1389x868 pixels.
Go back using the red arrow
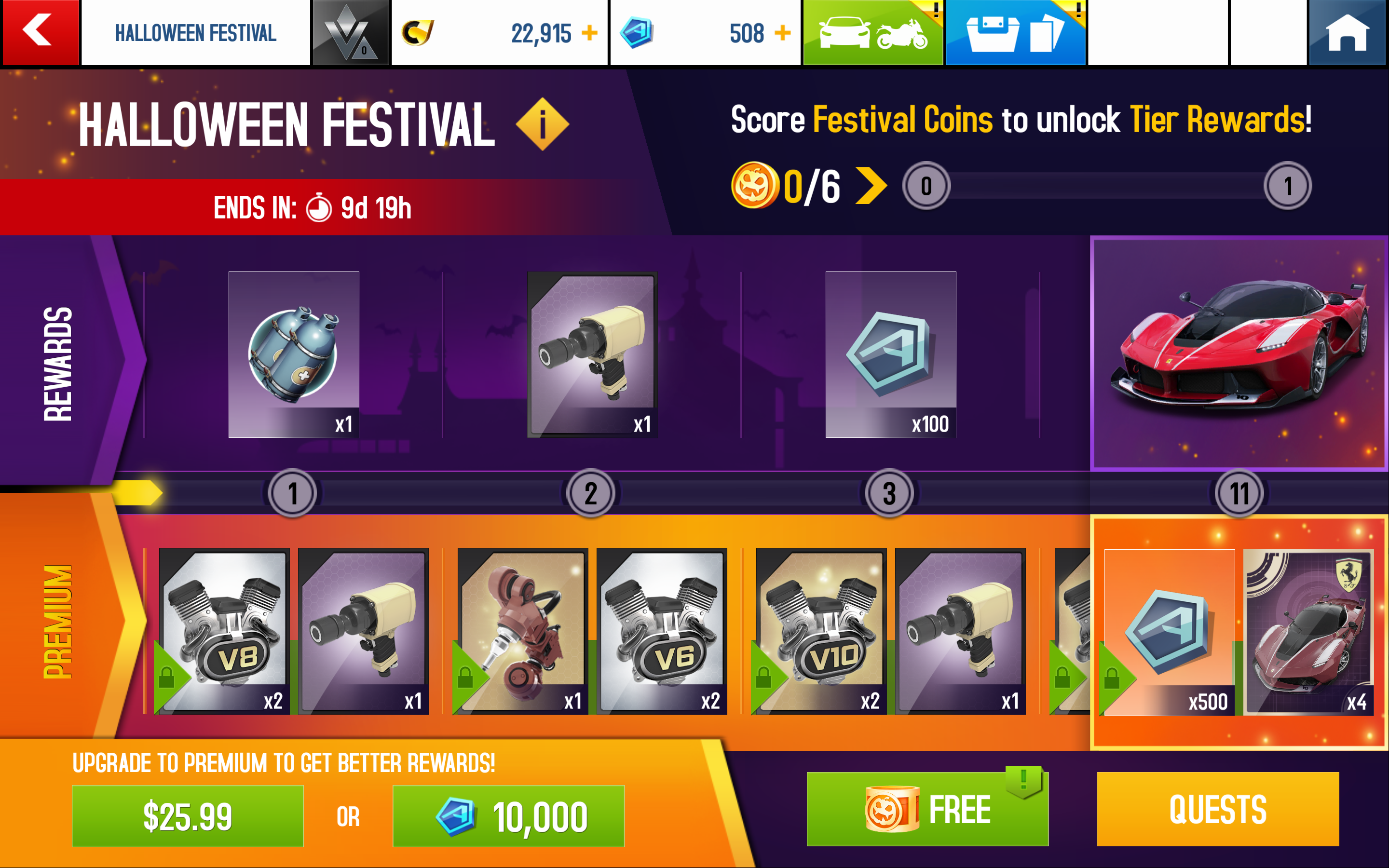[x=40, y=31]
